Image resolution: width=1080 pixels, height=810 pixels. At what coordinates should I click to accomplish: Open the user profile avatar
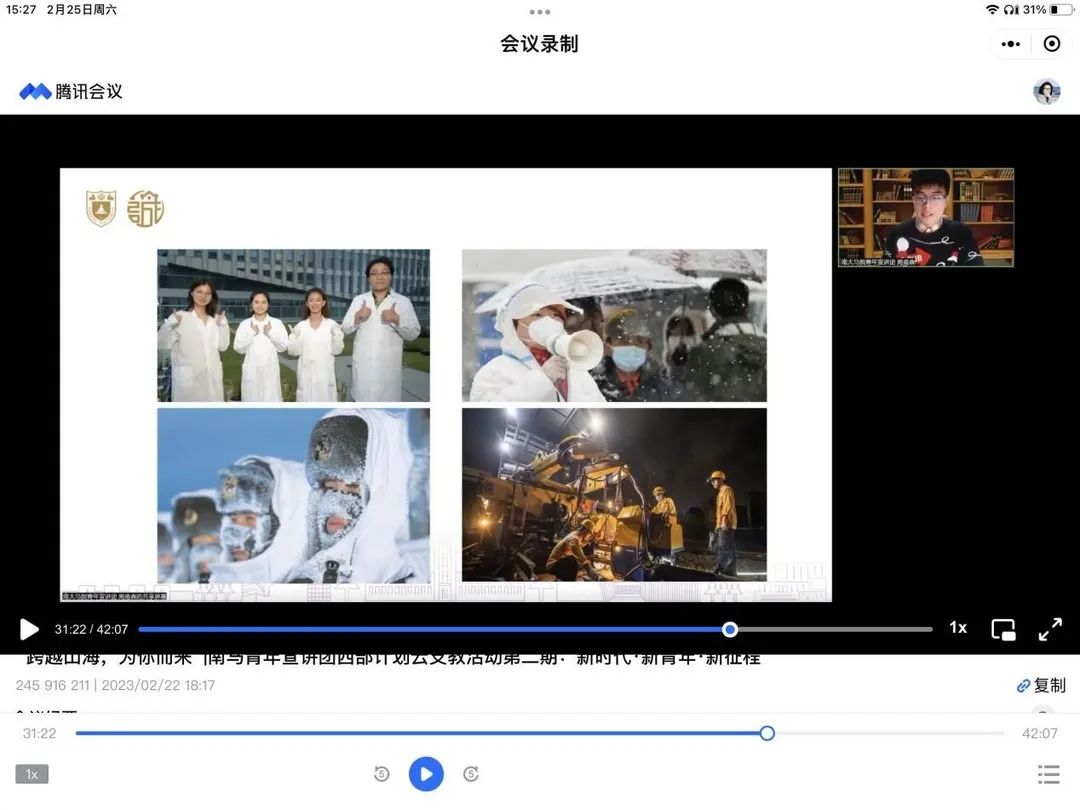coord(1047,92)
